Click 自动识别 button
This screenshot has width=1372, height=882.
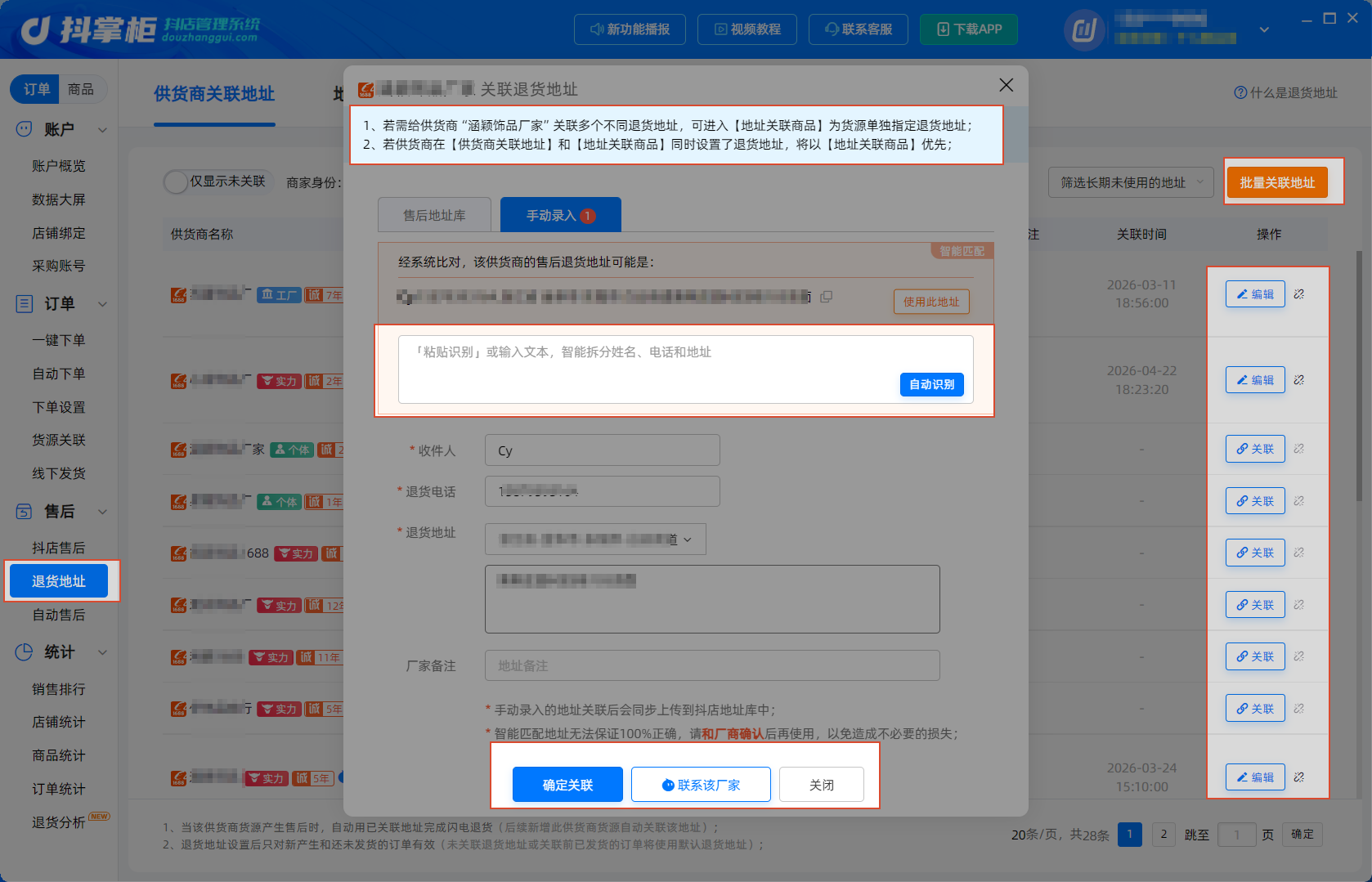(932, 384)
